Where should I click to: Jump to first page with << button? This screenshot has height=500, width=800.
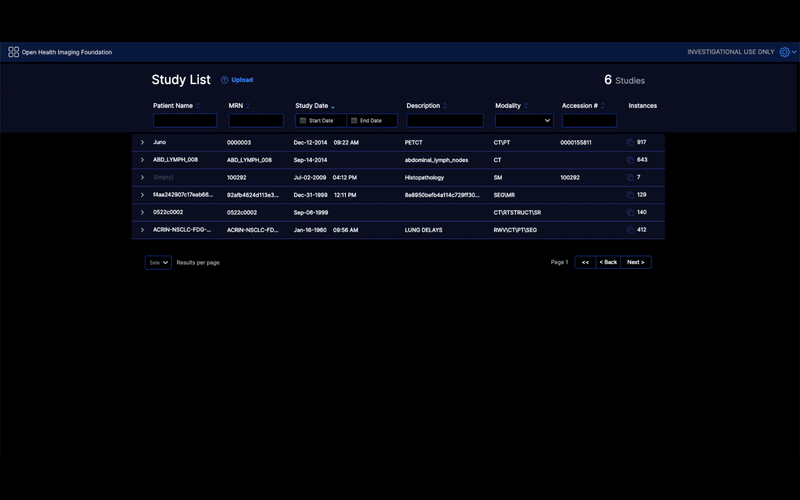click(585, 263)
